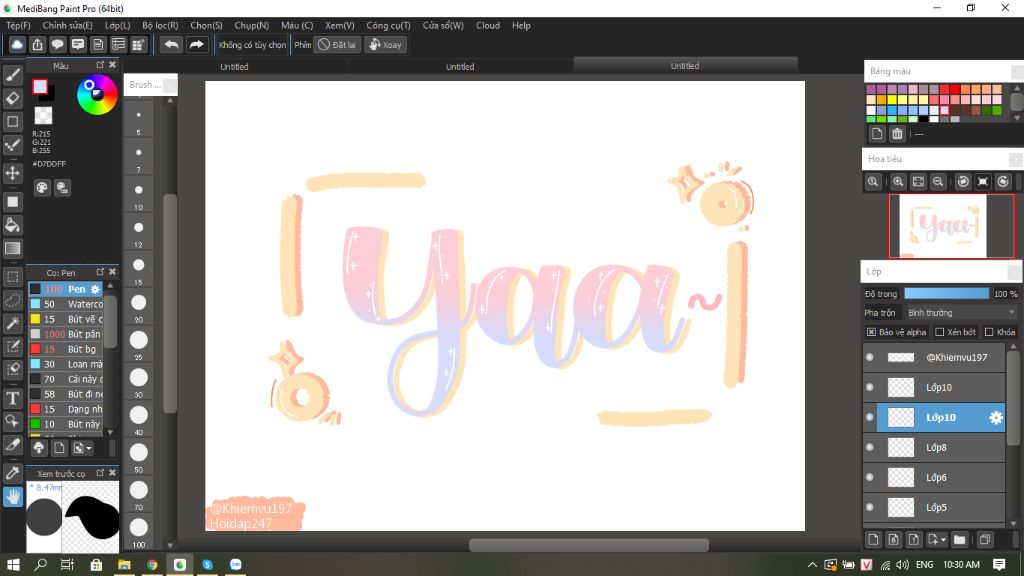The image size is (1024, 576).
Task: Open settings gear of the selected Lớp10 layer
Action: (x=995, y=417)
